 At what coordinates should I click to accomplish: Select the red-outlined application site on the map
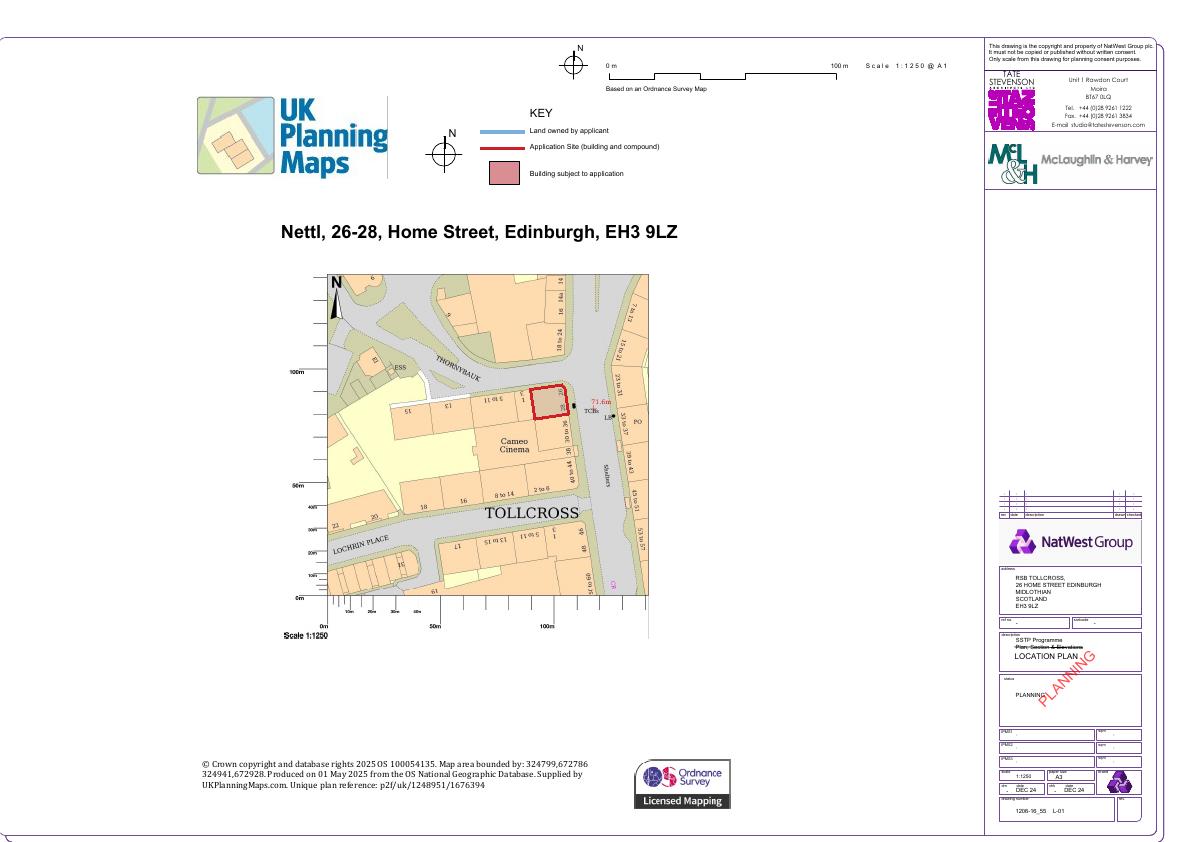click(549, 402)
